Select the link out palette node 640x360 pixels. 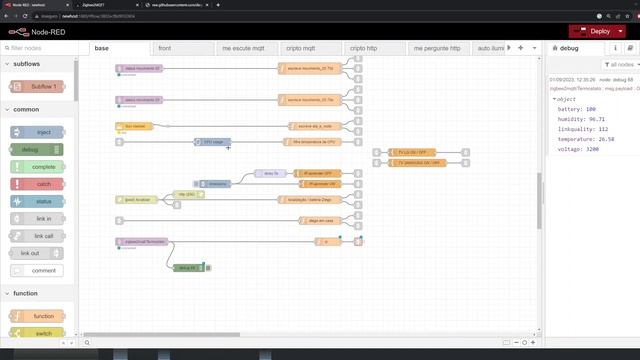click(x=37, y=253)
